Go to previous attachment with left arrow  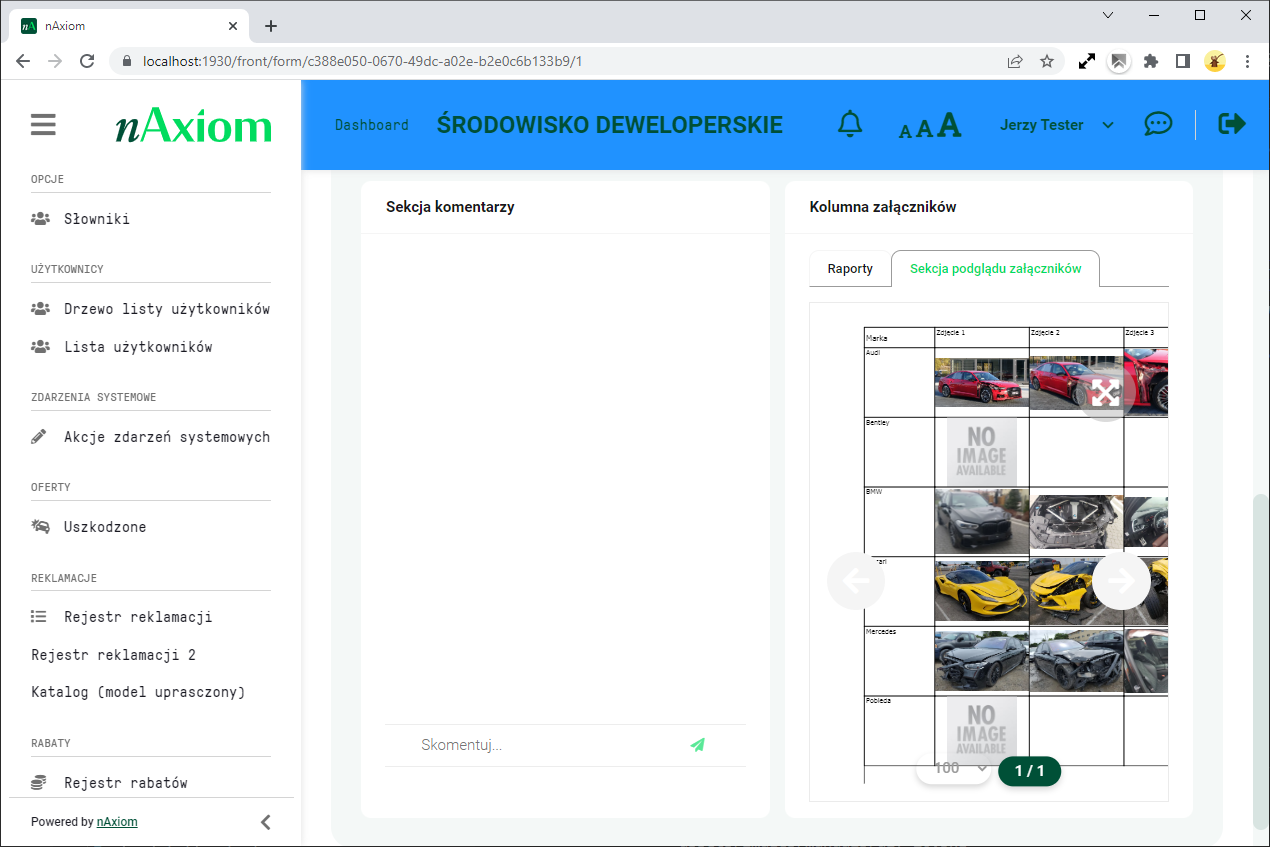(856, 581)
